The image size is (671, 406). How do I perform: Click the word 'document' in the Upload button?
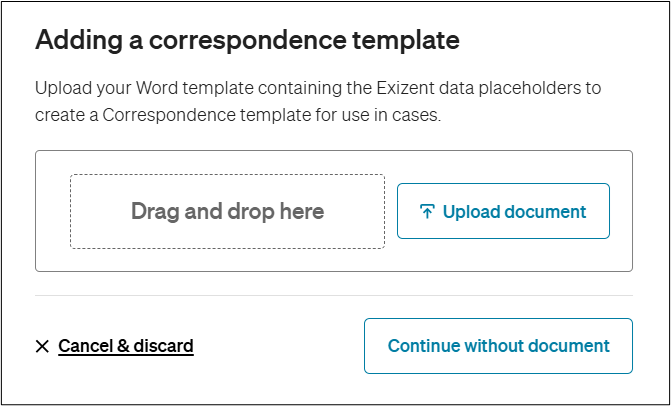[x=543, y=212]
